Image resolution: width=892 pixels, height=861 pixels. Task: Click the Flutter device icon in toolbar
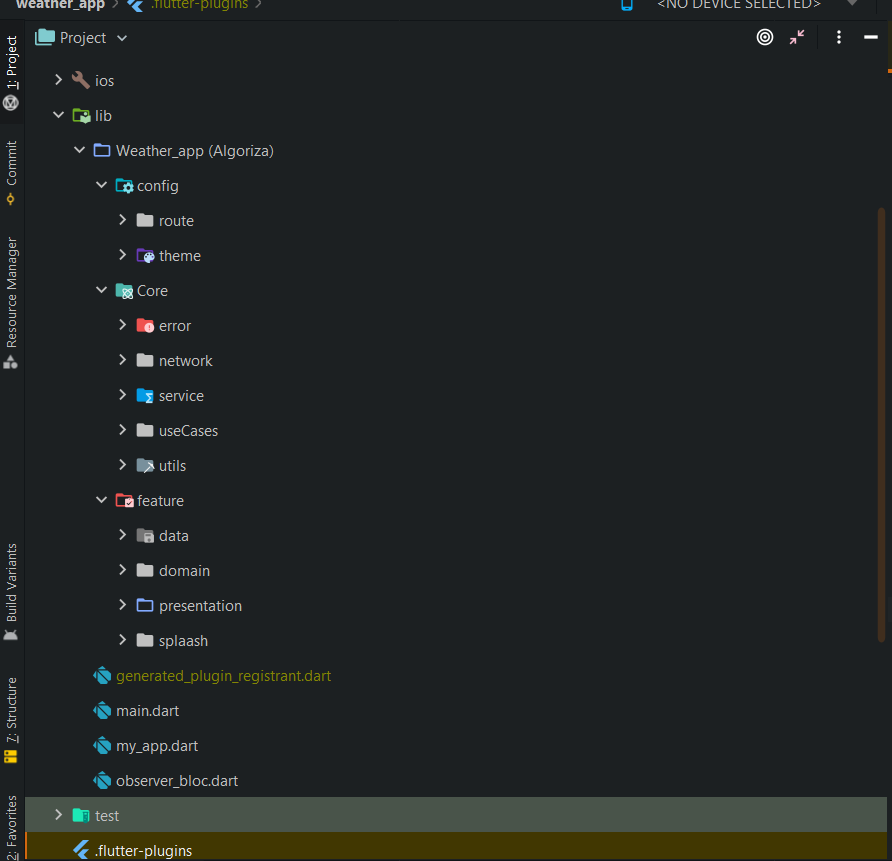[627, 5]
